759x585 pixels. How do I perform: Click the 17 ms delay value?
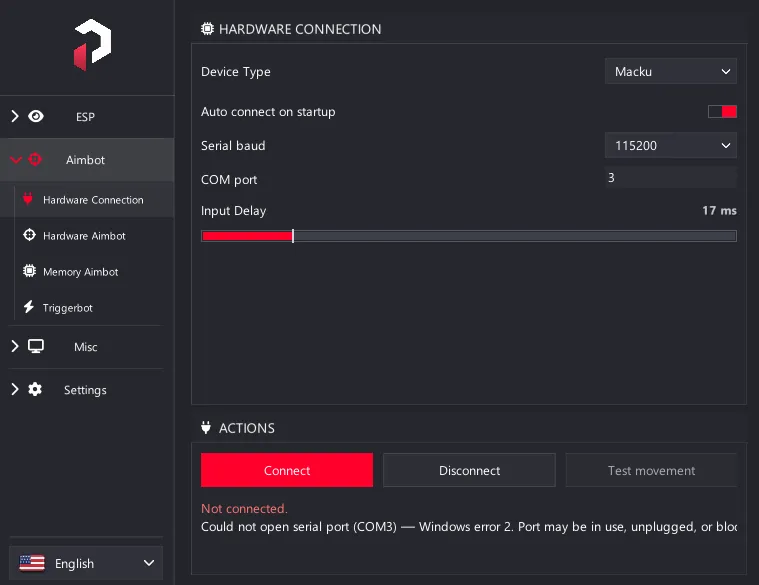tap(719, 210)
